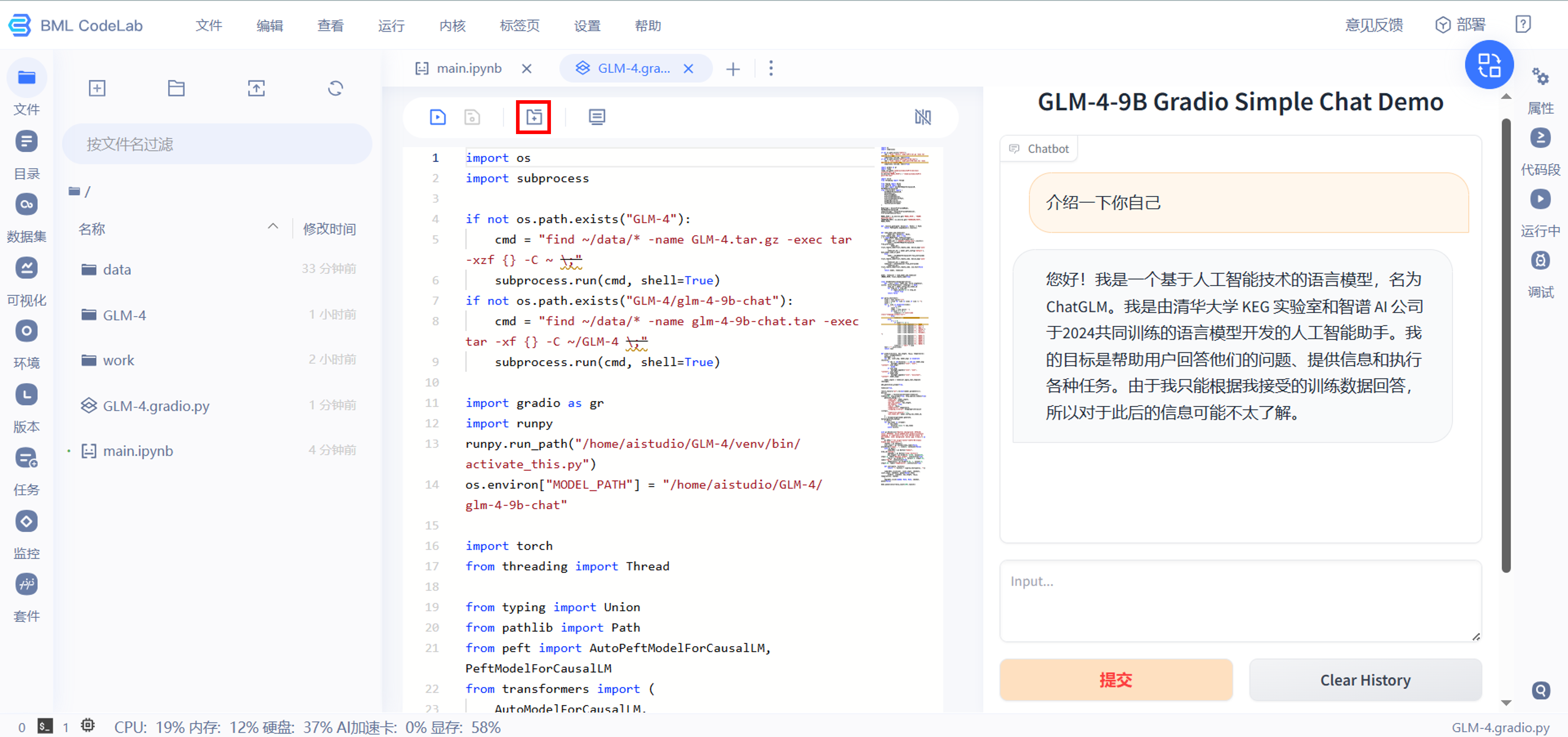Open the work folder
Screen dimensions: 1568x737
click(x=217, y=360)
